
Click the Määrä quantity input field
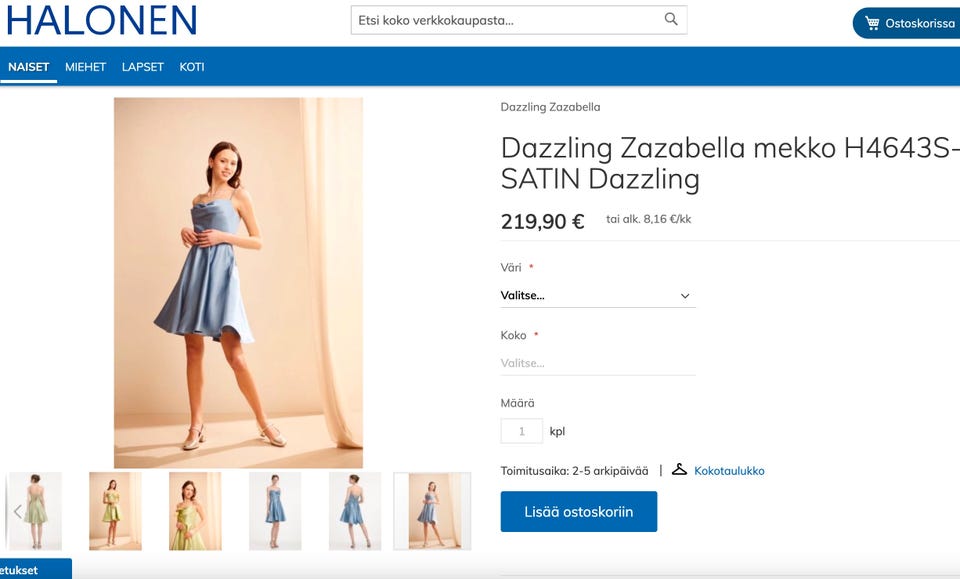[x=522, y=431]
